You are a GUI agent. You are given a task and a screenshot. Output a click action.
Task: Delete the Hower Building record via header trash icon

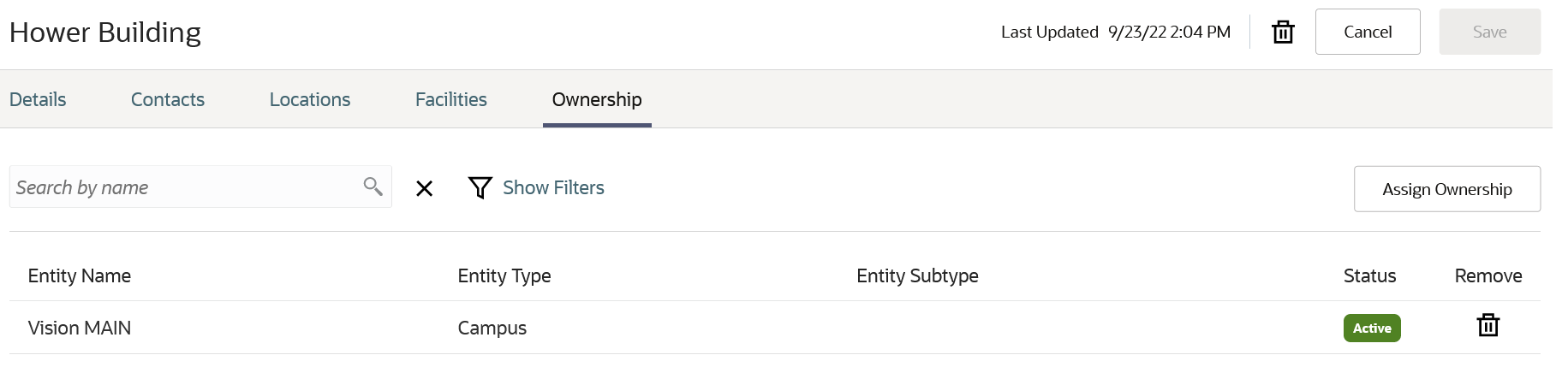1283,33
